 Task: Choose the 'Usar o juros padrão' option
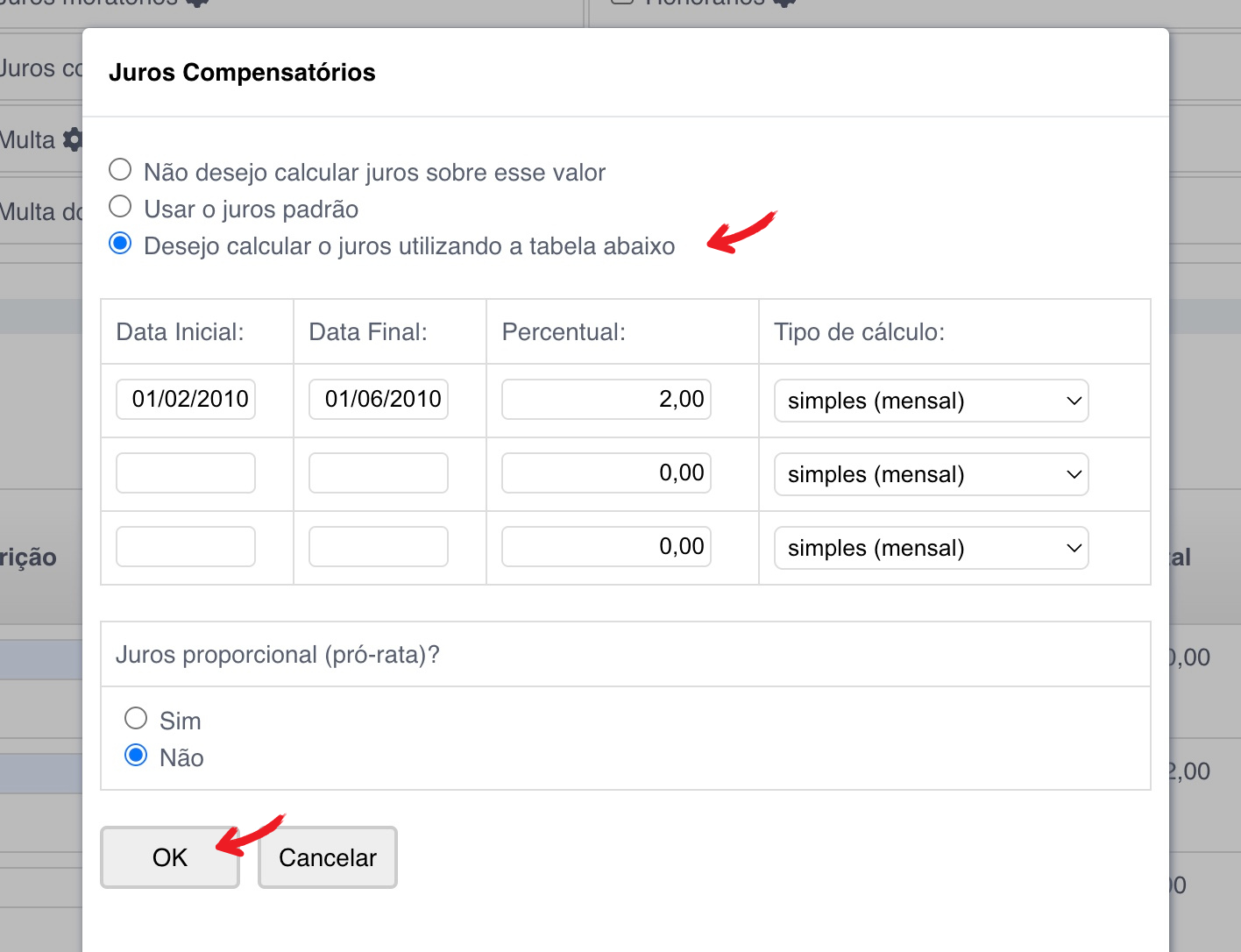120,207
